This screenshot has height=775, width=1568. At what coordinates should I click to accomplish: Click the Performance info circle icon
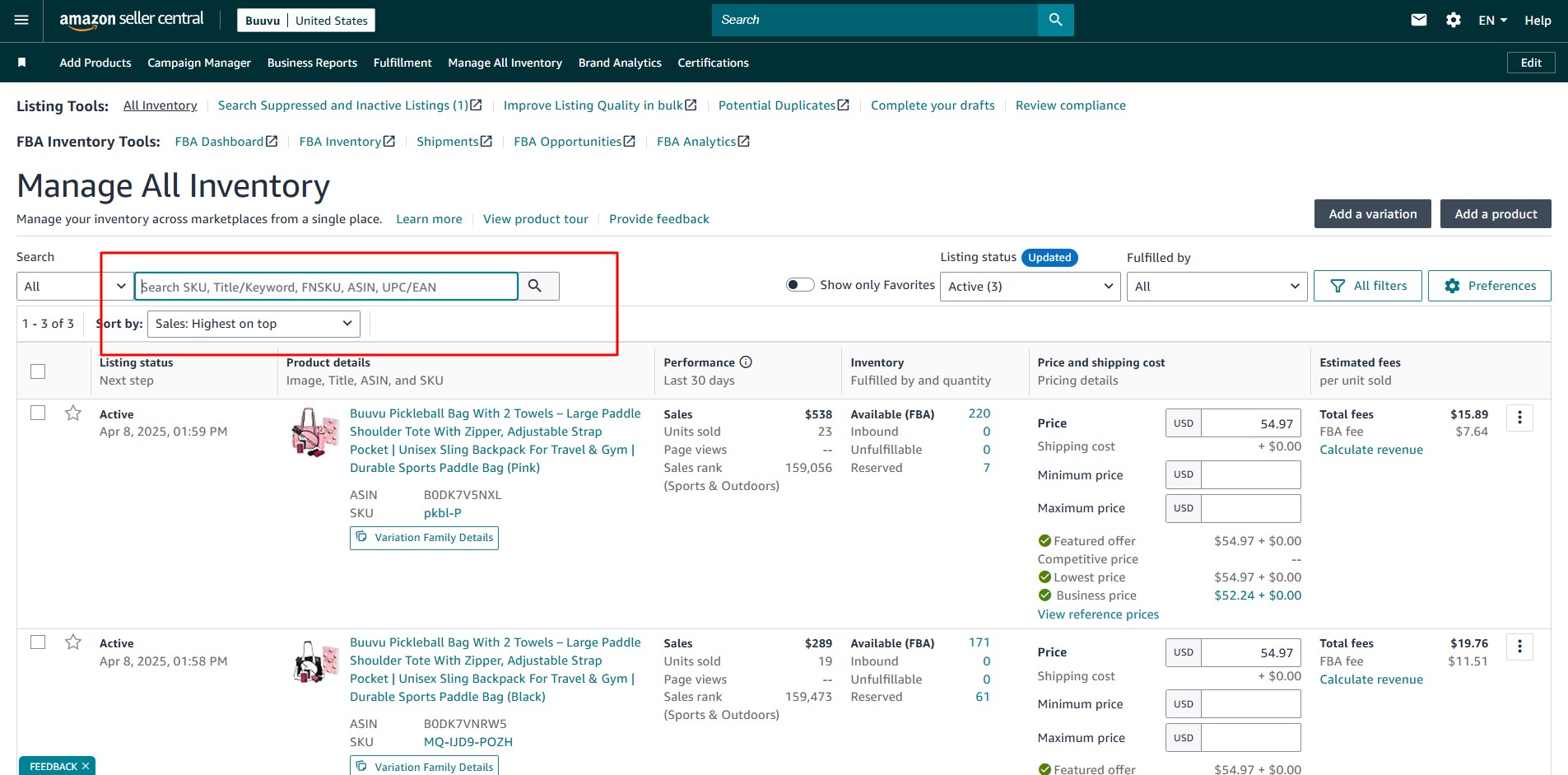pos(746,362)
